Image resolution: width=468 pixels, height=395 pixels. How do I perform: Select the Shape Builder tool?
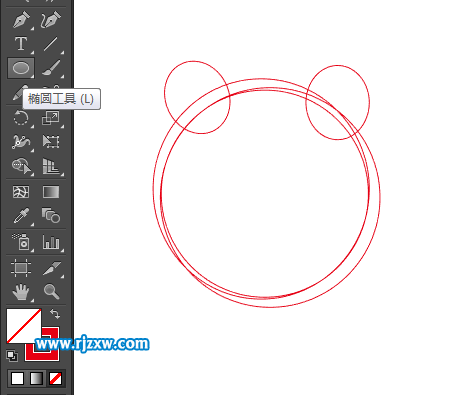21,166
